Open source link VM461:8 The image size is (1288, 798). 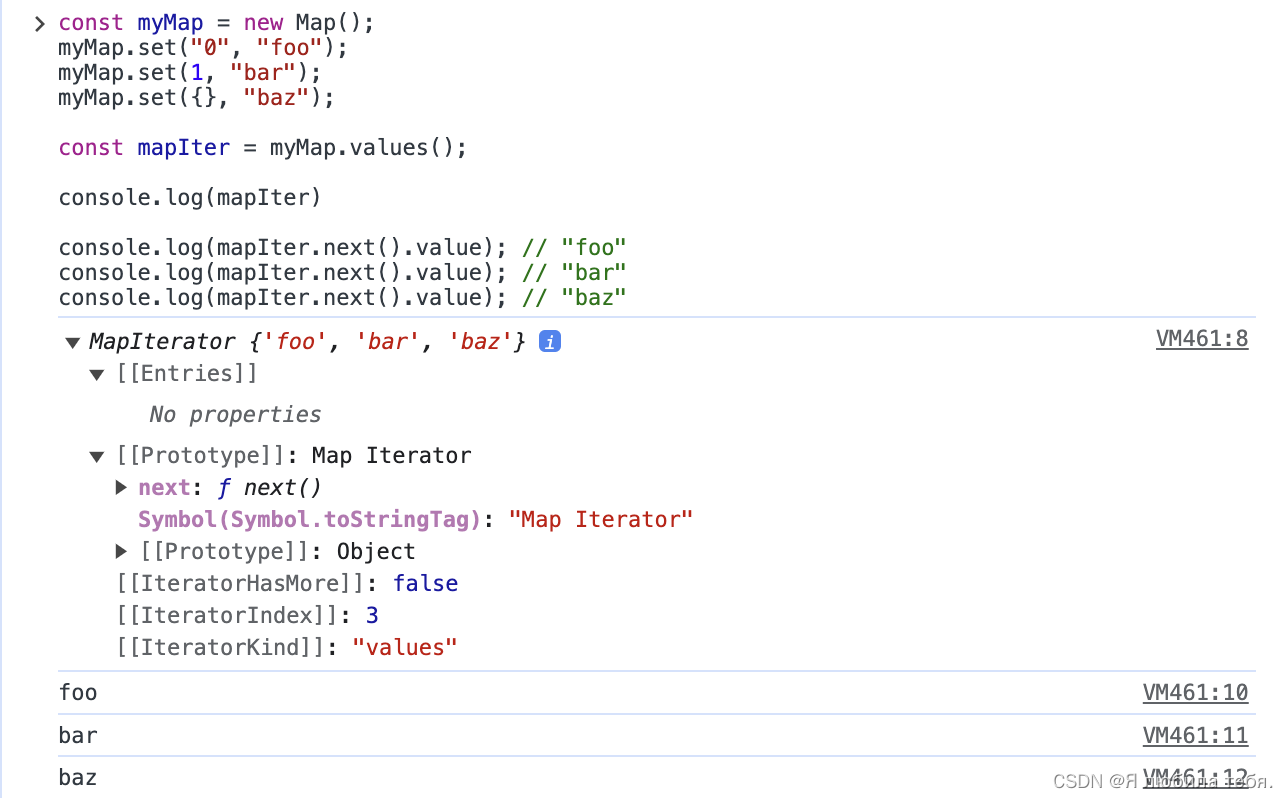1202,339
